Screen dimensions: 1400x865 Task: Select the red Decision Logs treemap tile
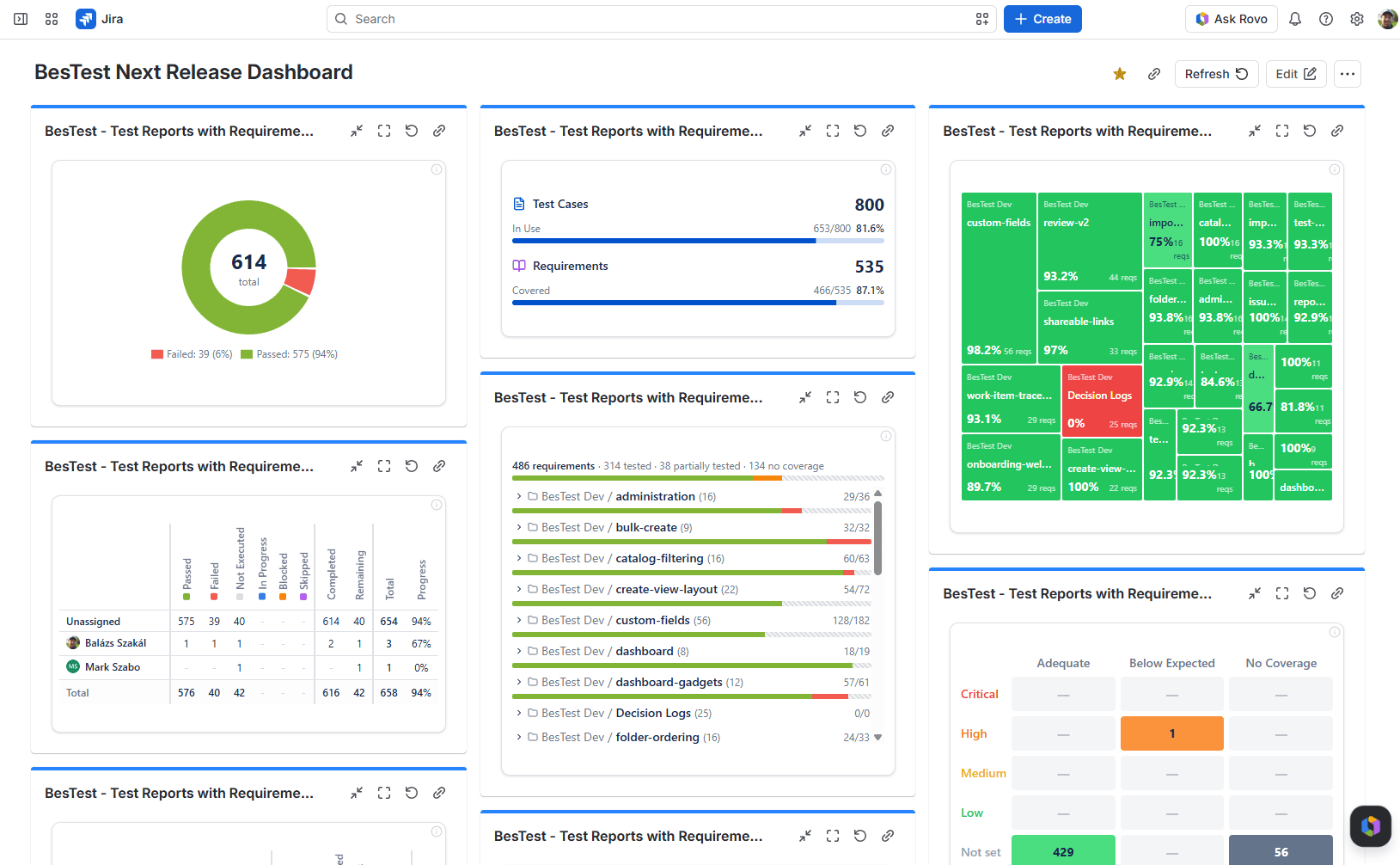tap(1102, 400)
